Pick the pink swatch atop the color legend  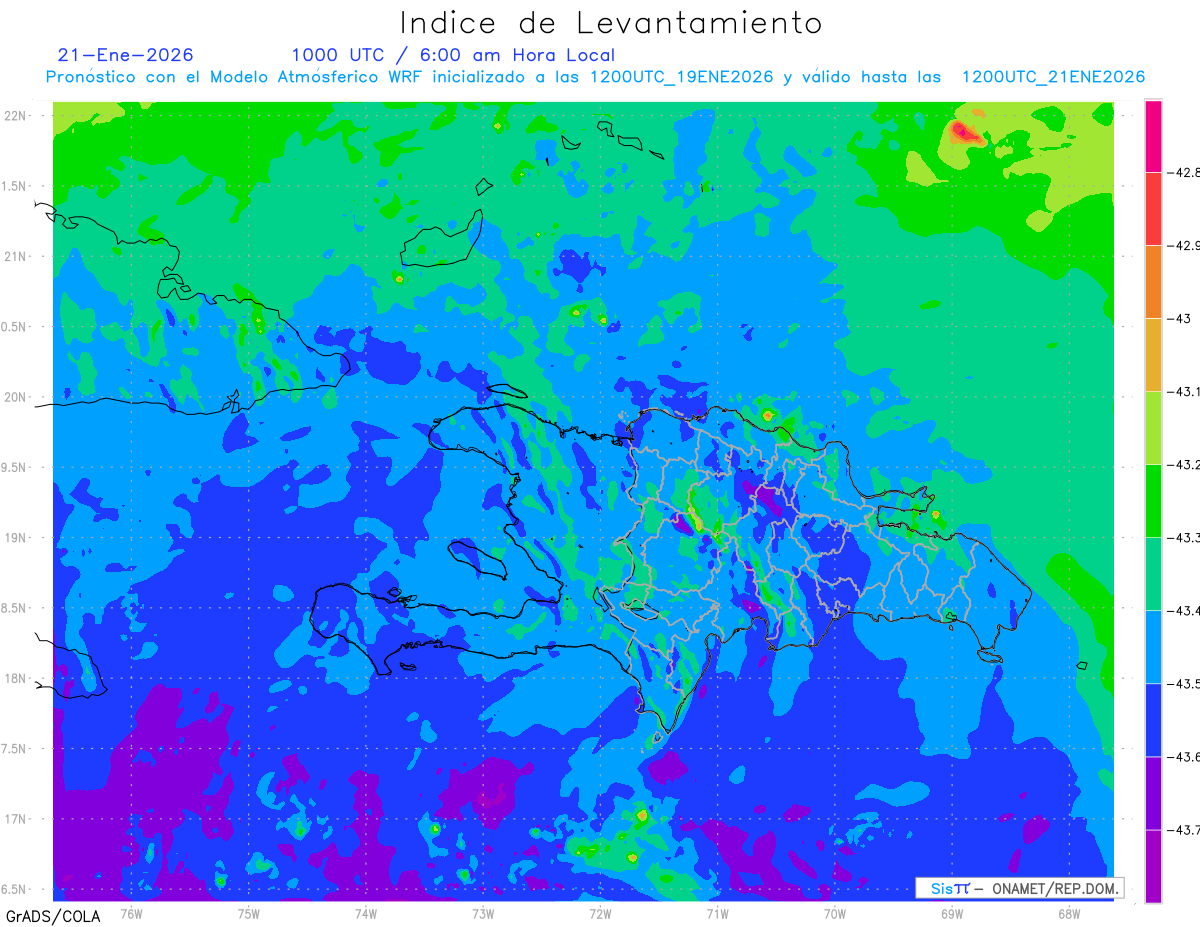[x=1153, y=136]
